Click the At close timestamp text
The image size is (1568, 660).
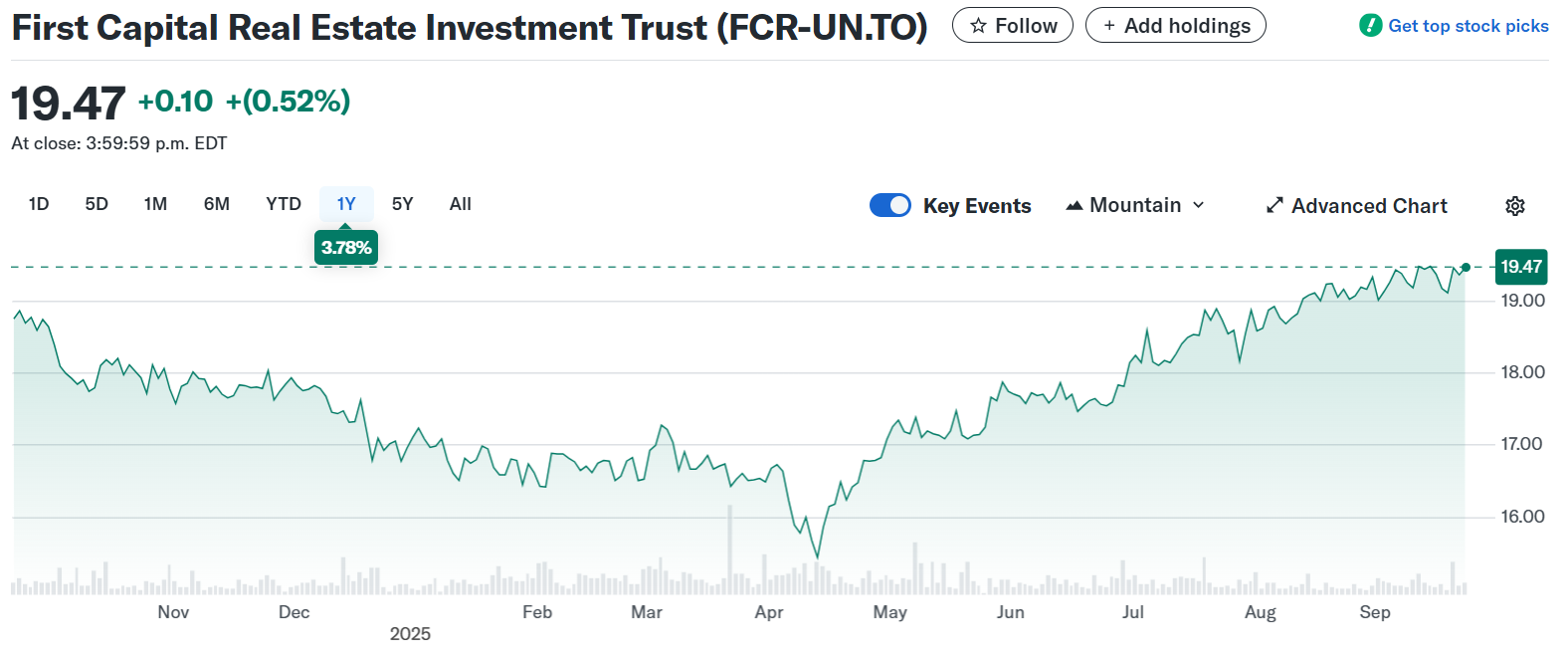pyautogui.click(x=119, y=143)
